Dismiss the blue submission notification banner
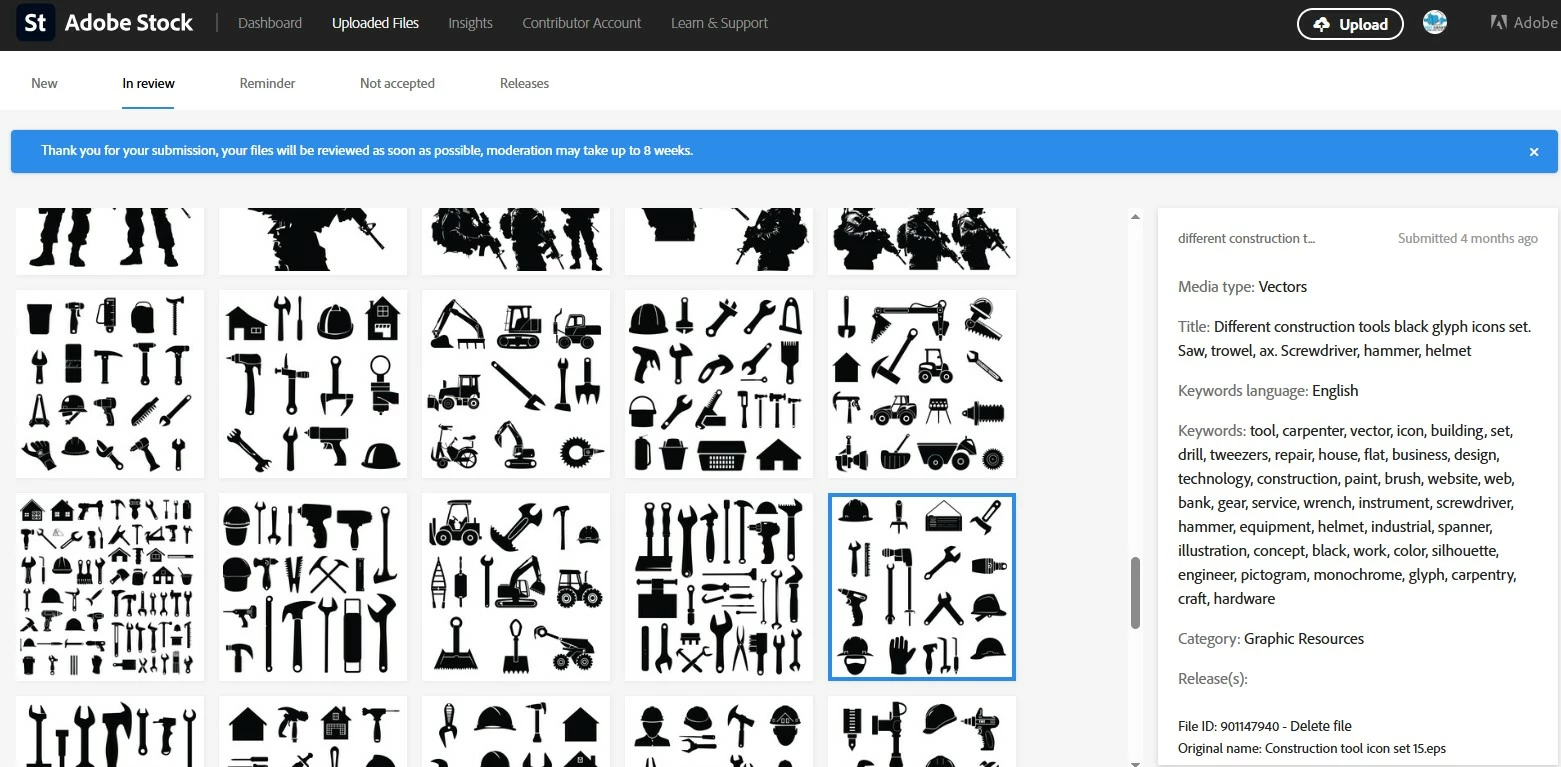The width and height of the screenshot is (1561, 767). coord(1534,152)
